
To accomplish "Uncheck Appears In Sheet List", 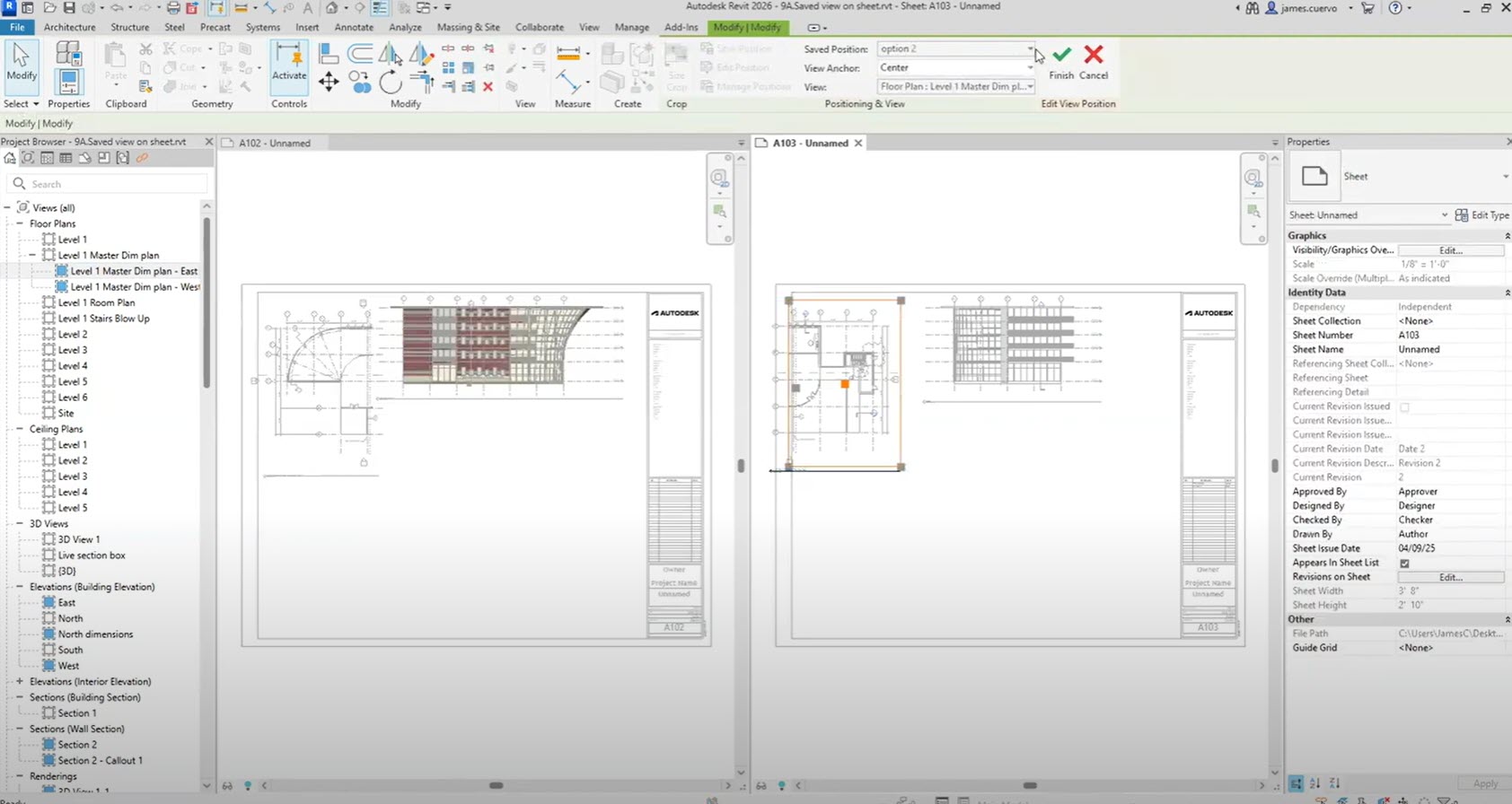I will (x=1404, y=564).
